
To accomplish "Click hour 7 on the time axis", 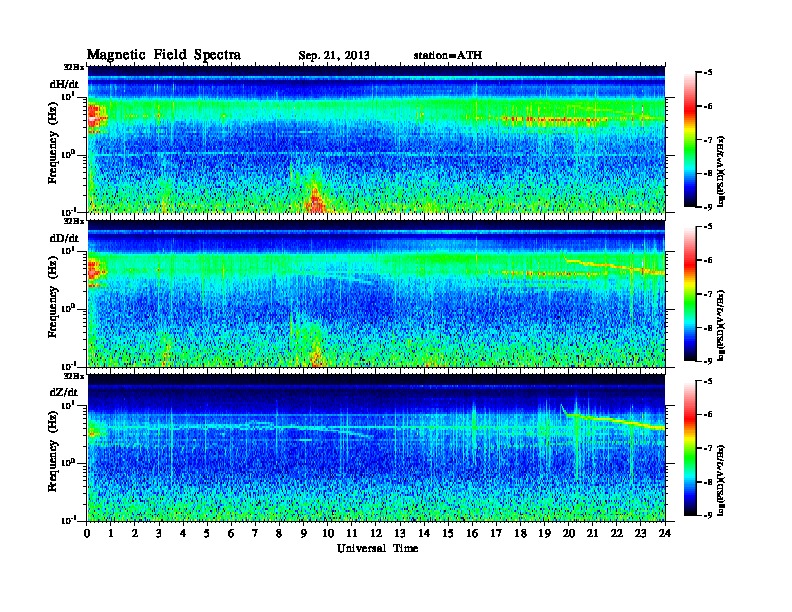I will coord(256,533).
